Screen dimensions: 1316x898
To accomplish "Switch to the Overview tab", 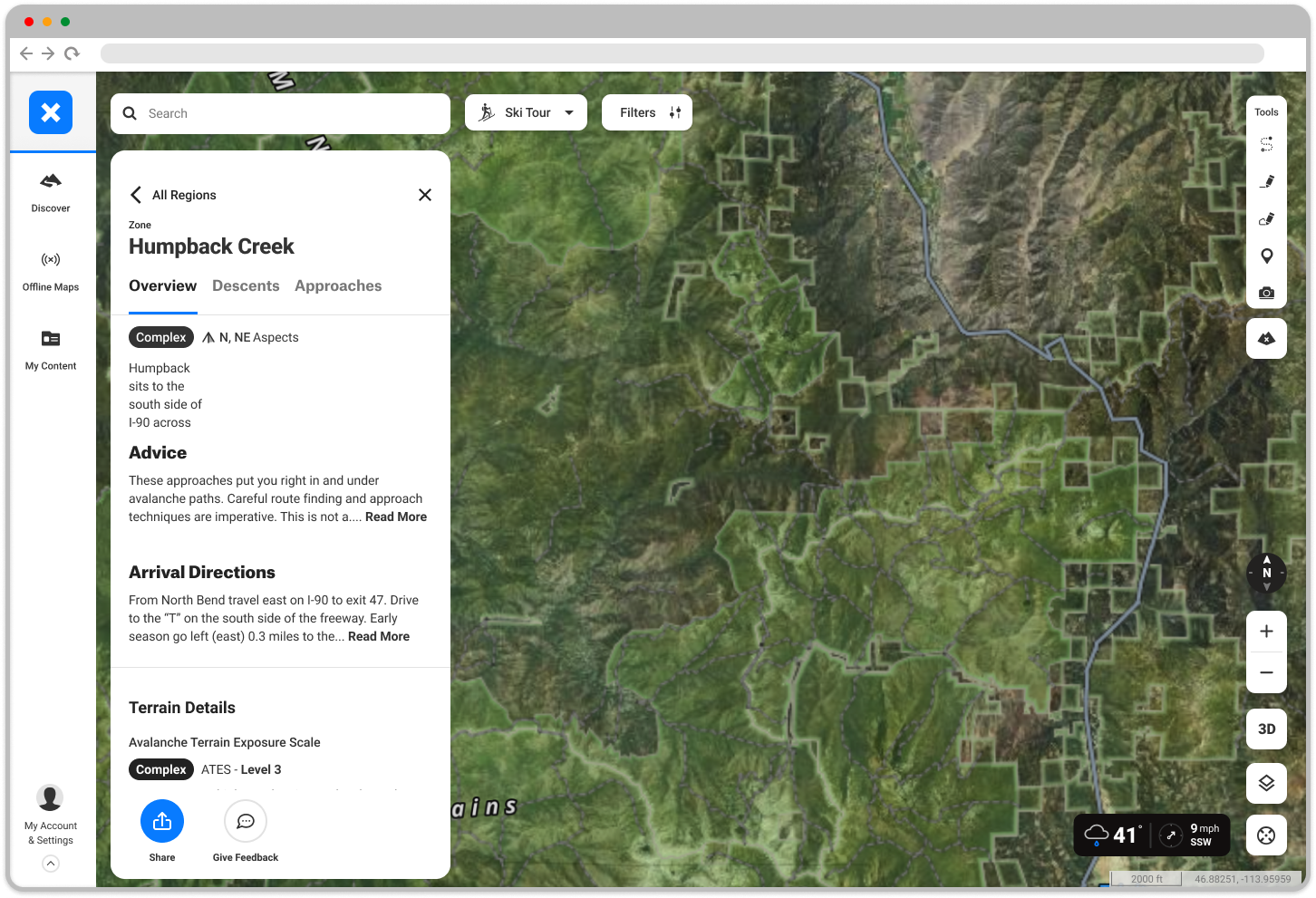I will point(162,286).
